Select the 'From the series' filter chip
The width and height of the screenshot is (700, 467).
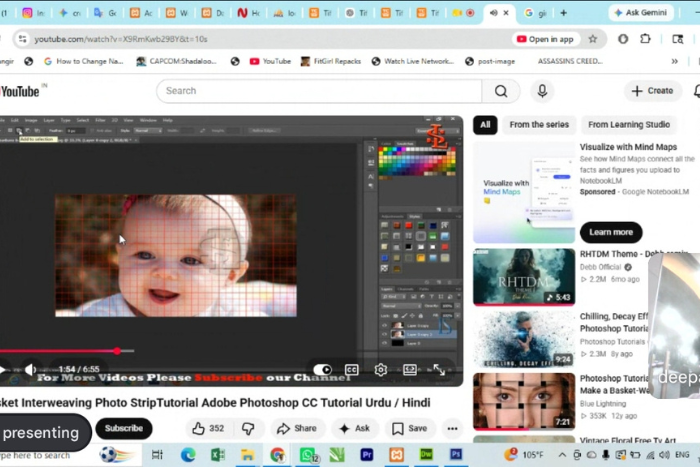click(539, 125)
